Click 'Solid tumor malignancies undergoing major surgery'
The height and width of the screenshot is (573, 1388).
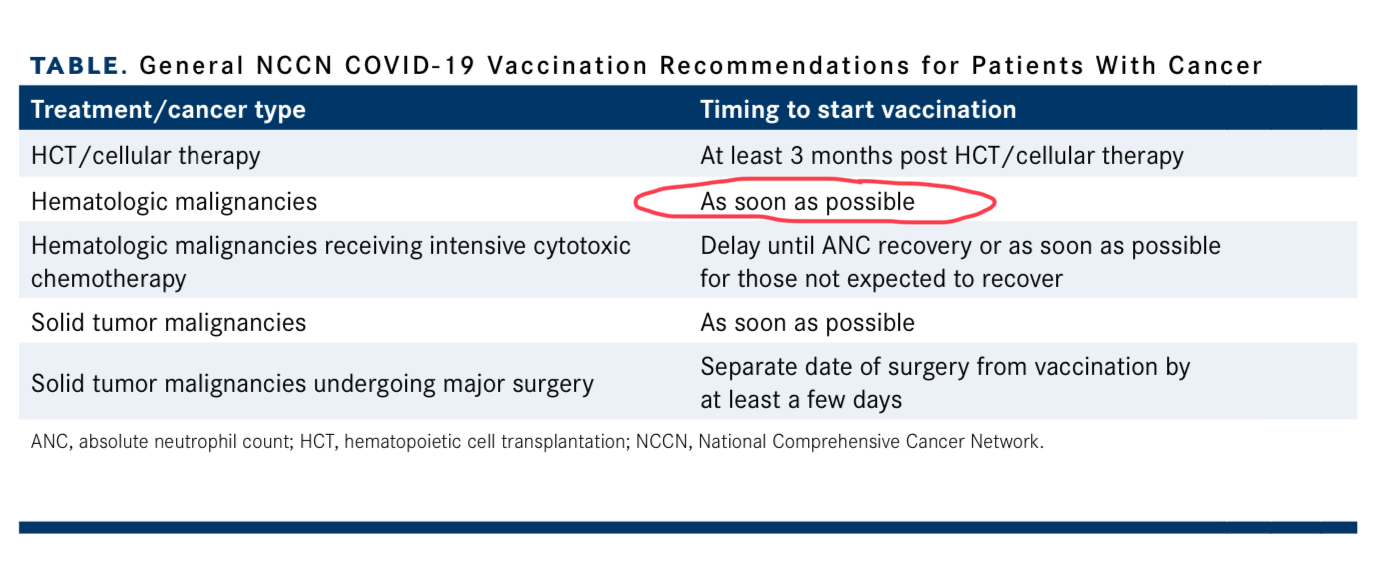point(313,384)
